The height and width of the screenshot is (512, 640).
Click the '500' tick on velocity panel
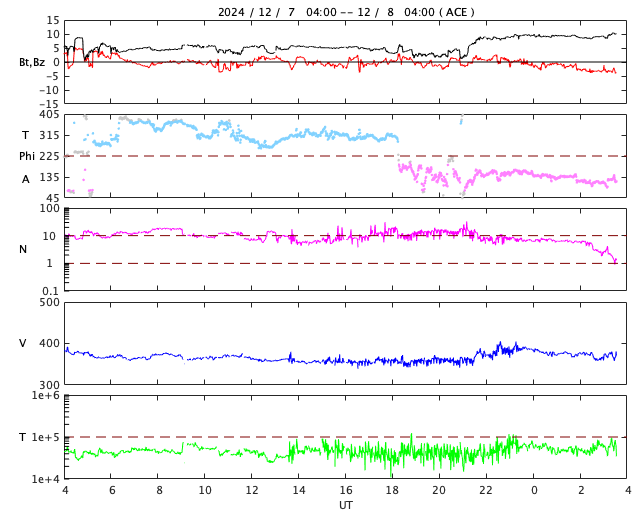point(49,303)
